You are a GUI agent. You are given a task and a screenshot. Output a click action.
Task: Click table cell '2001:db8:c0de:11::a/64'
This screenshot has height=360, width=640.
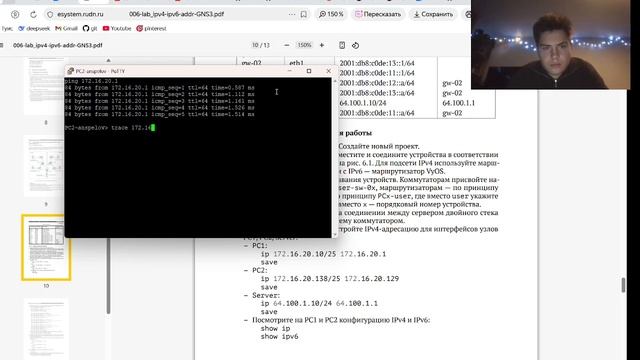coord(377,113)
